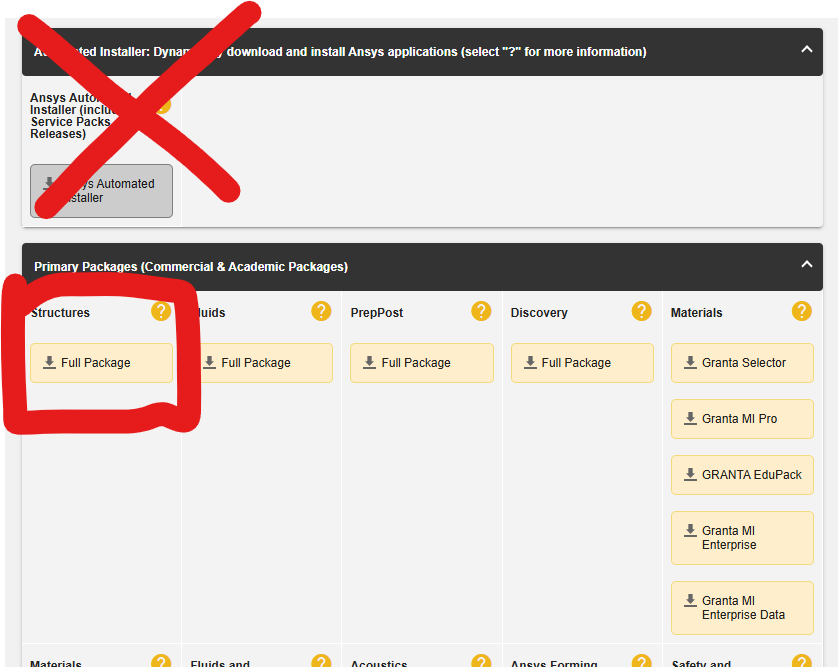Viewport: 838px width, 667px height.
Task: Select the PrepPost column heading
Action: click(377, 313)
